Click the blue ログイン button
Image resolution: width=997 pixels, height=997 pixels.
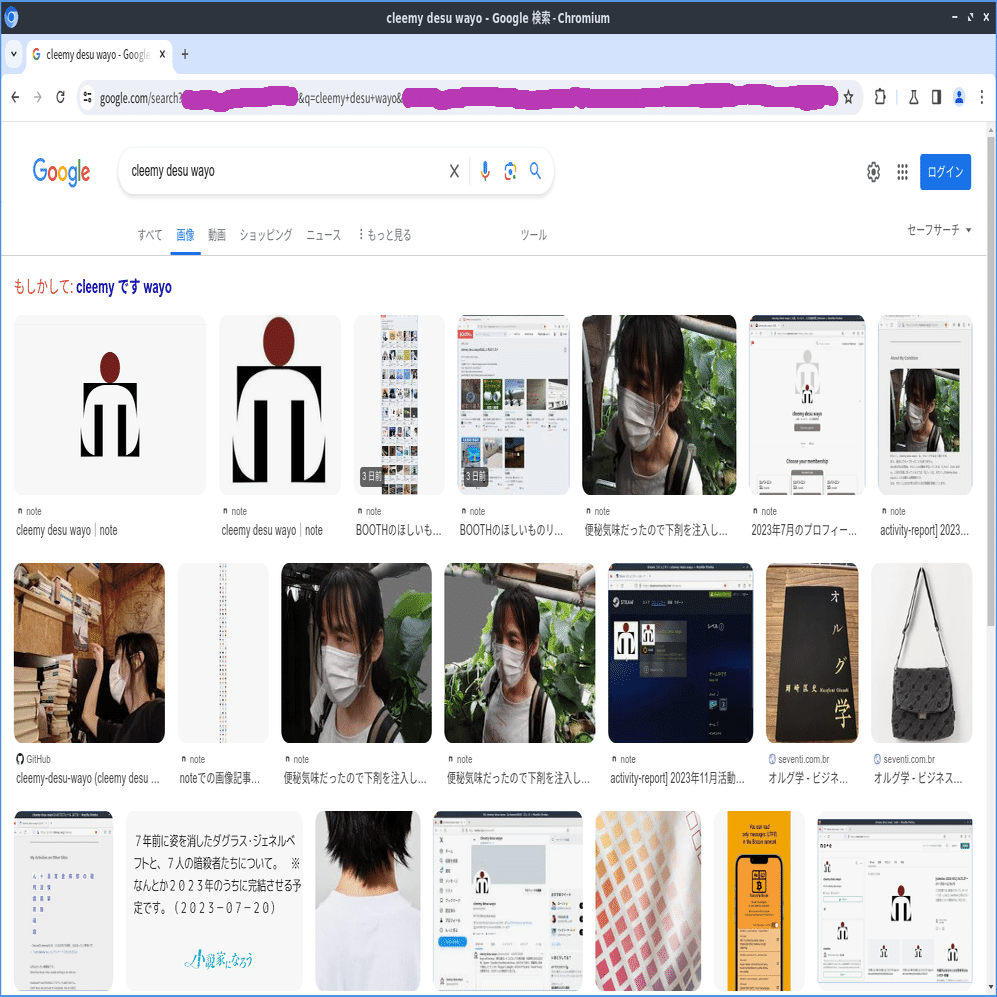point(945,172)
